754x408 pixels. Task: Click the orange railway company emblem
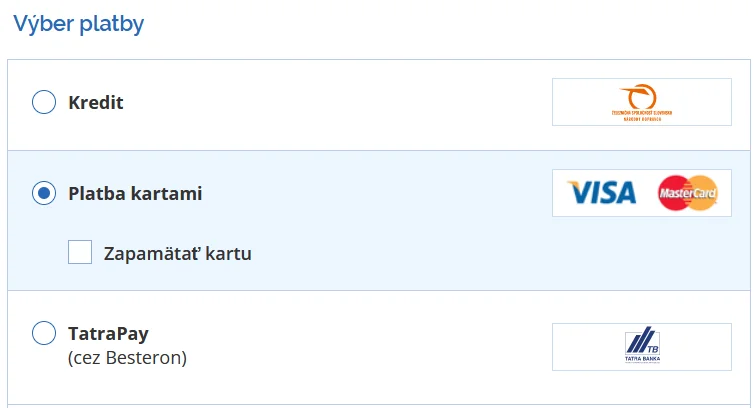pyautogui.click(x=638, y=96)
